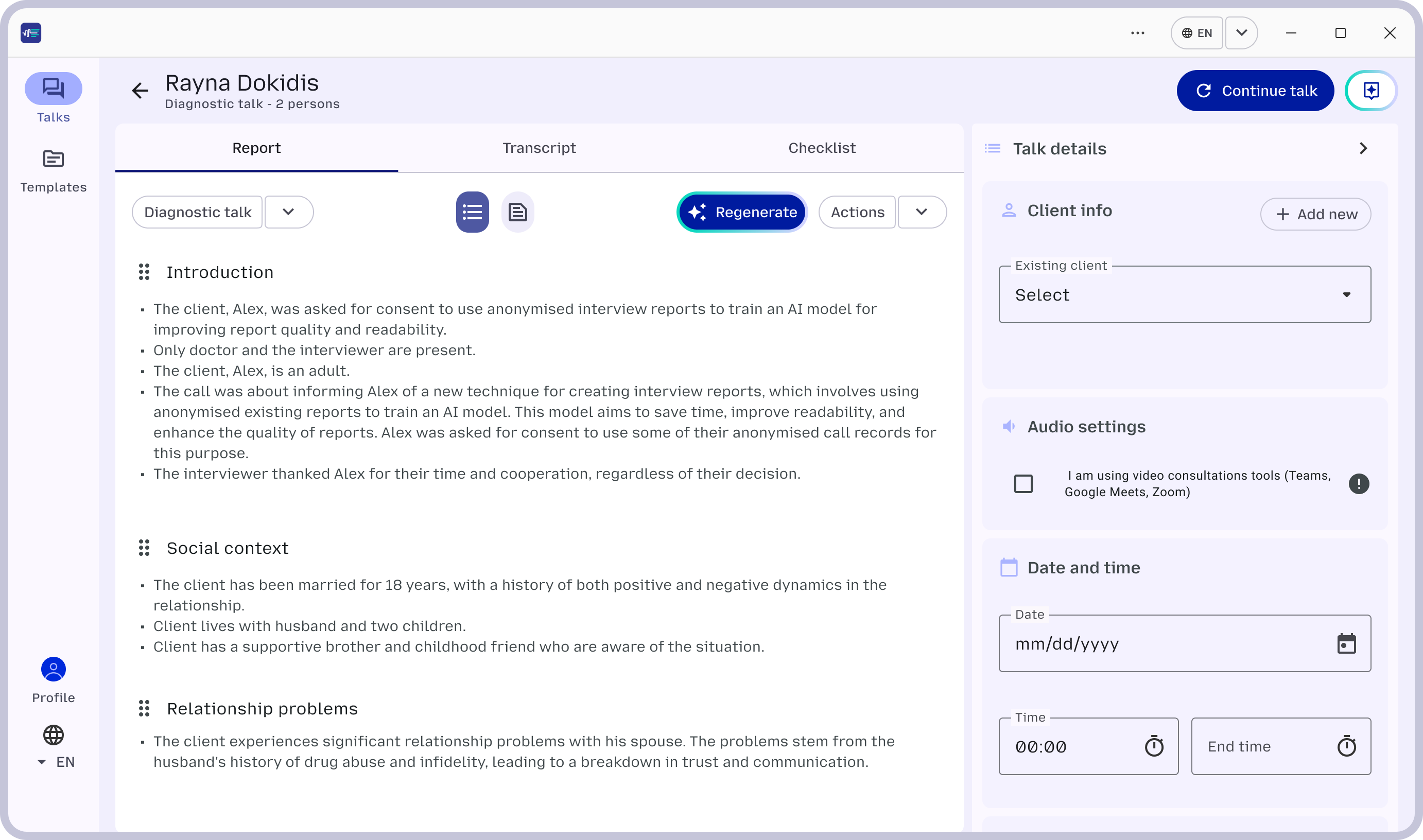Switch to the Transcript tab

pyautogui.click(x=539, y=148)
